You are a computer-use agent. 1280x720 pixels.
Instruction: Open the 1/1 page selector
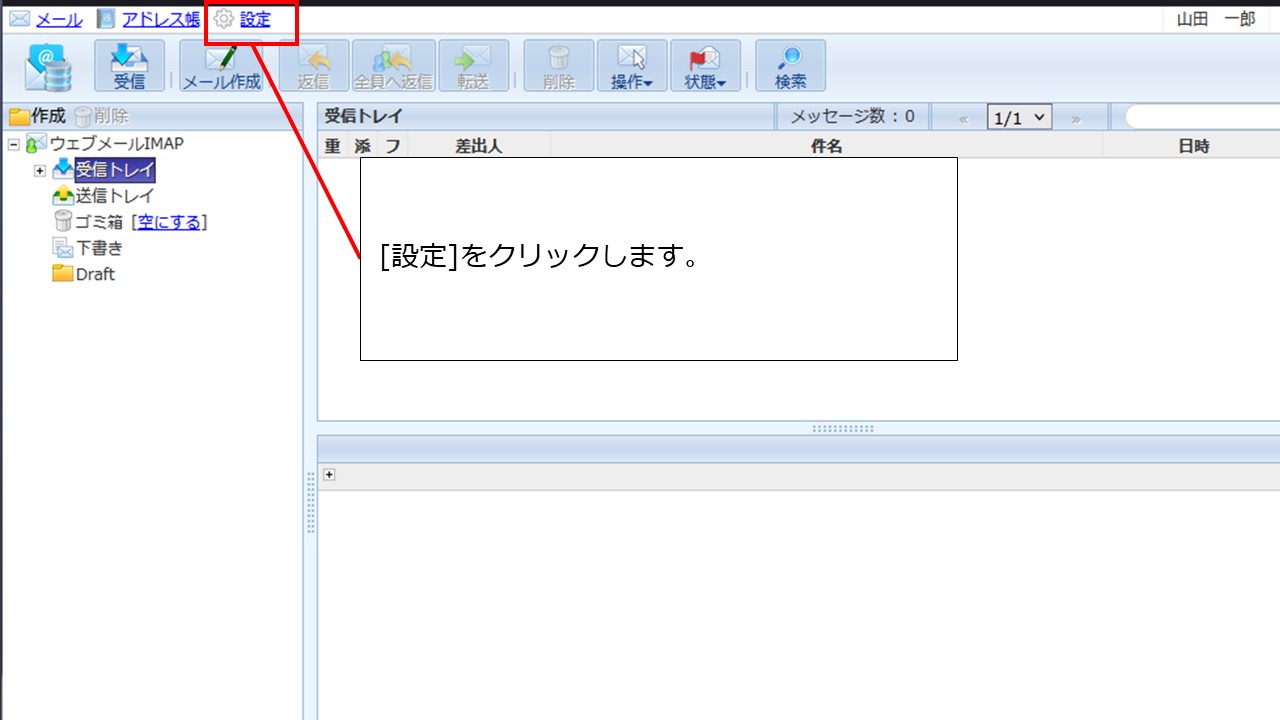pos(1018,116)
